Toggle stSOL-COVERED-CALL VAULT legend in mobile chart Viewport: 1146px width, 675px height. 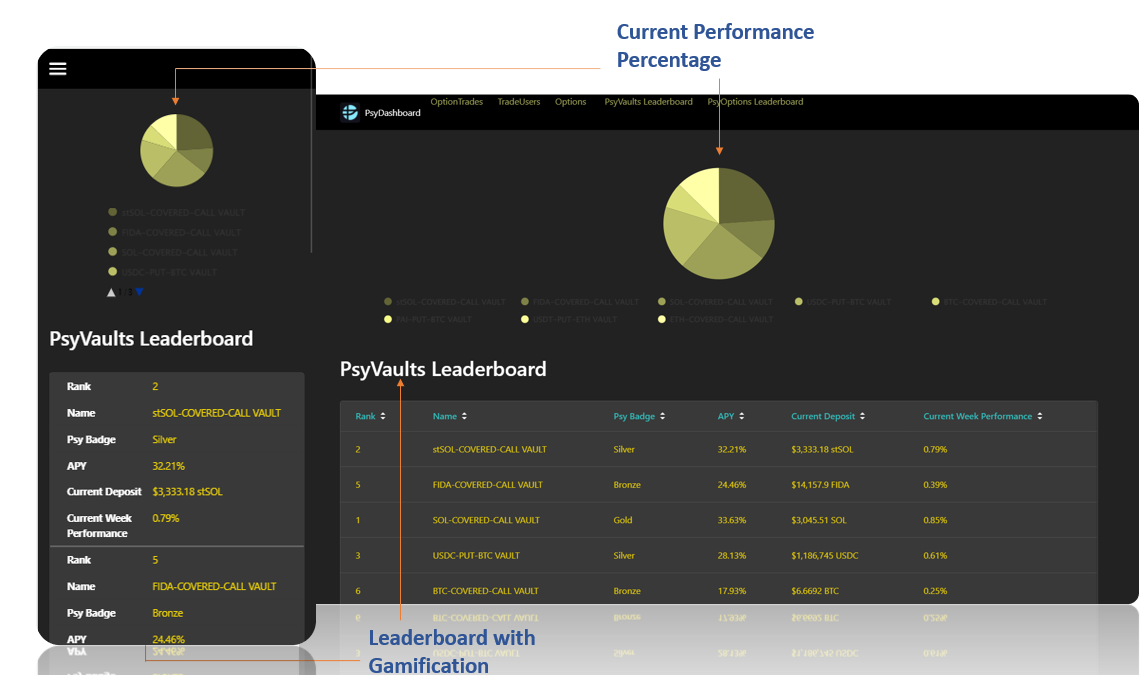coord(176,213)
